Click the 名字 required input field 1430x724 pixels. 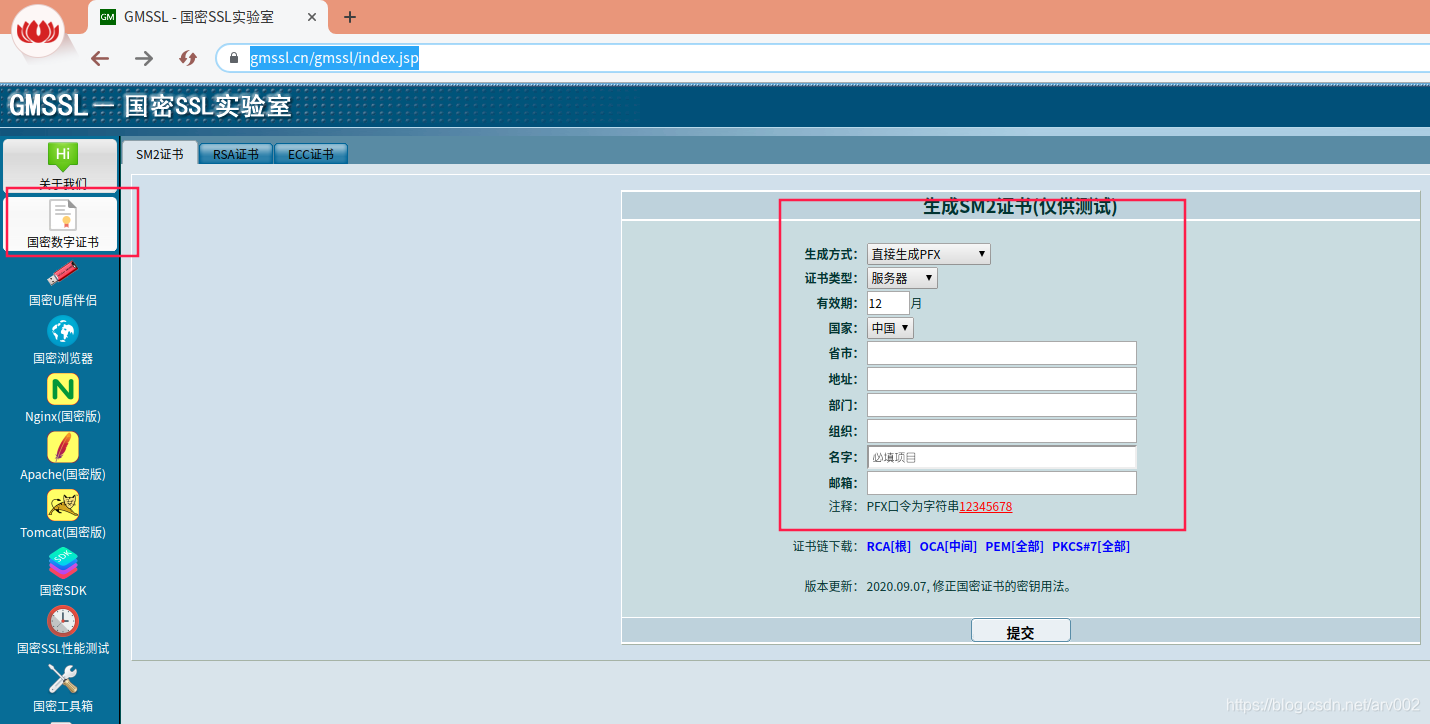click(x=1002, y=457)
